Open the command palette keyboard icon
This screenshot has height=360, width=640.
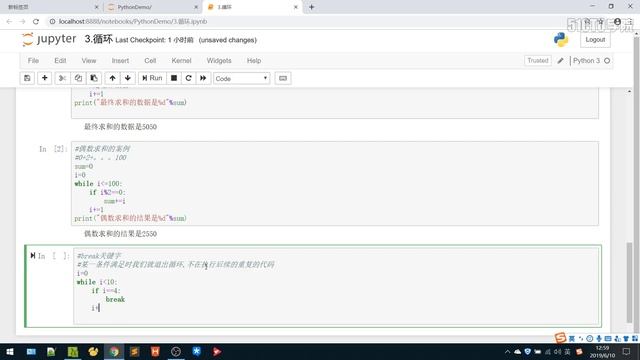(x=283, y=78)
